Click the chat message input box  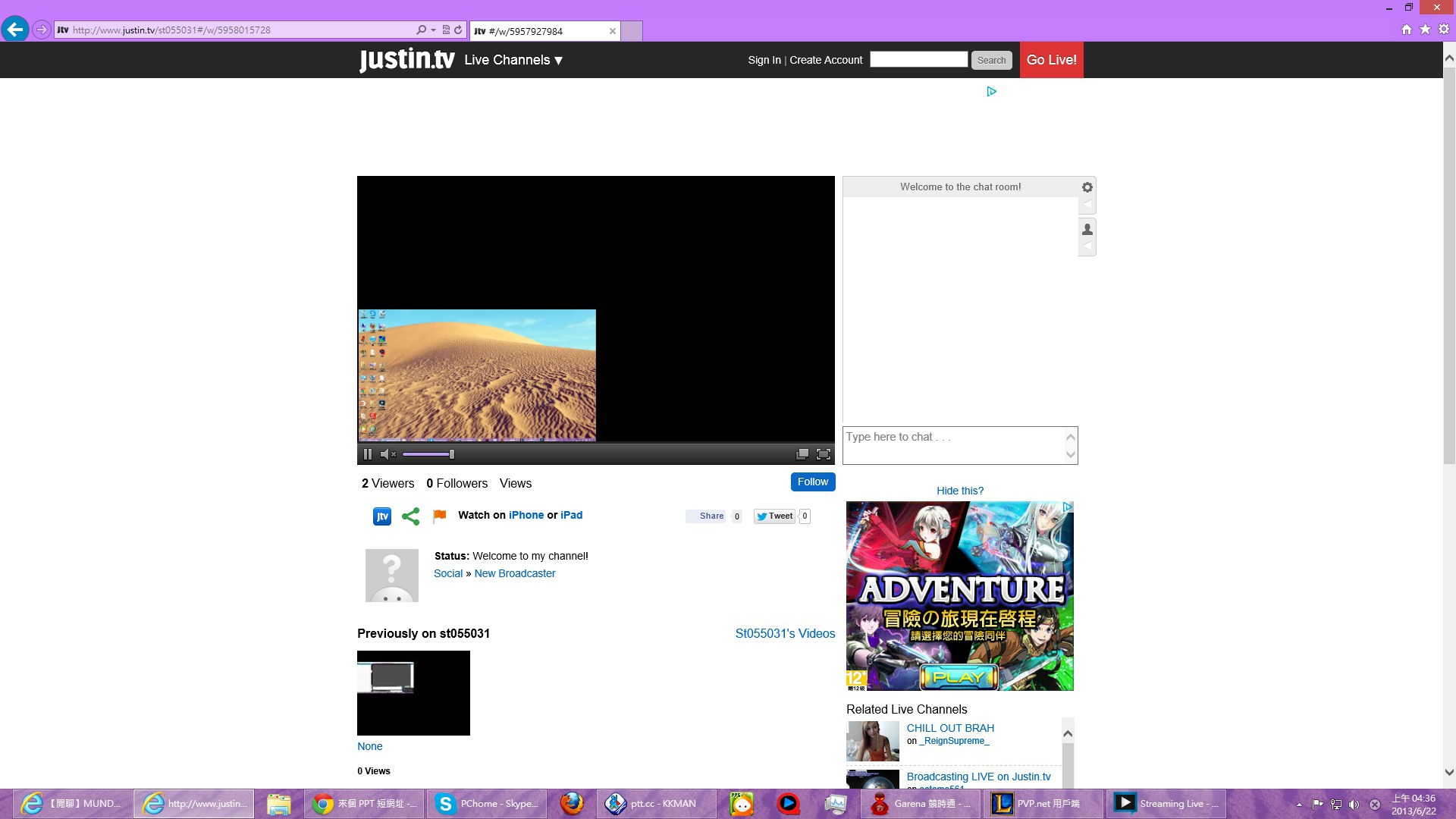pyautogui.click(x=952, y=445)
